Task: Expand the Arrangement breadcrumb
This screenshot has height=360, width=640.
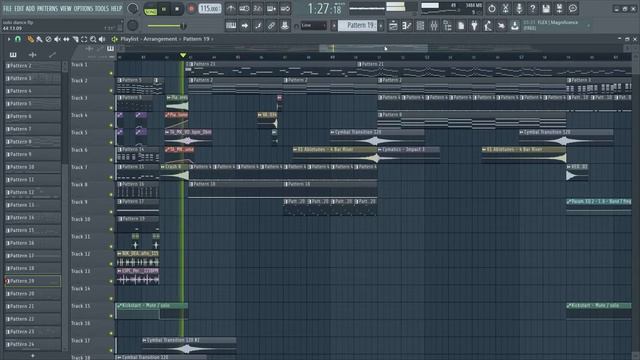Action: pyautogui.click(x=160, y=39)
